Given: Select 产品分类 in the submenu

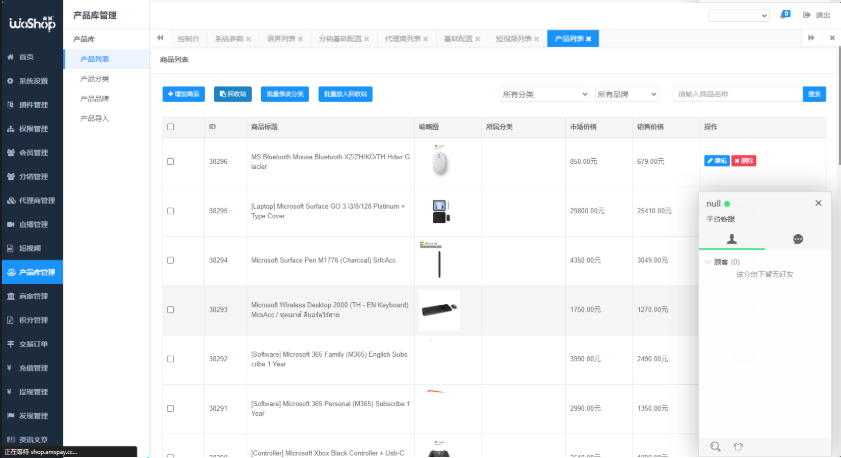Looking at the screenshot, I should pos(94,79).
